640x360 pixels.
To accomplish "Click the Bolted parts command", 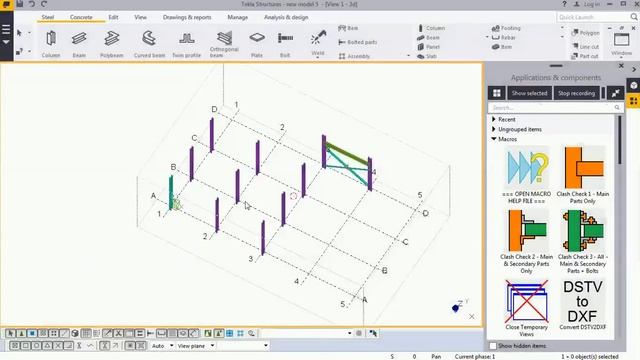I will 358,42.
